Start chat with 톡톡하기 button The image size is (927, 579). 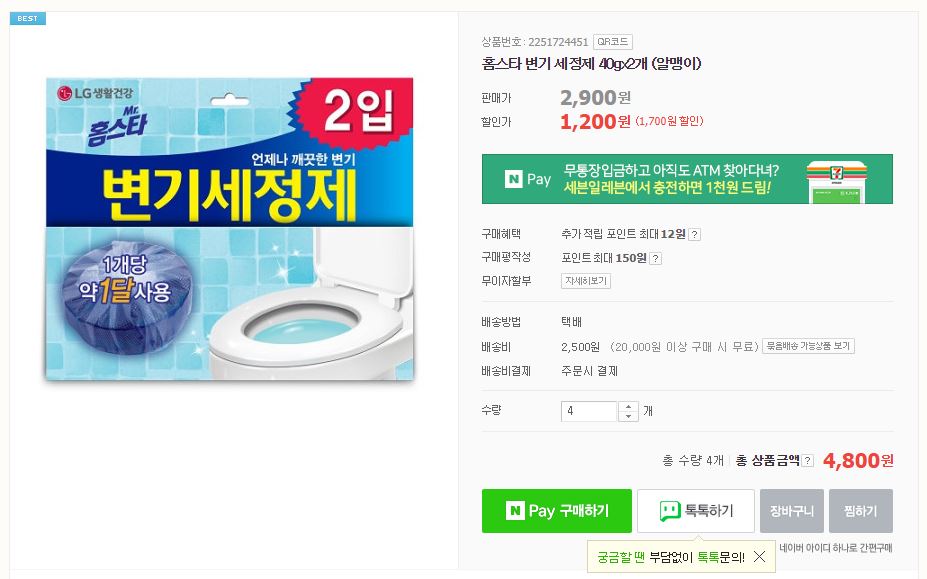coord(696,511)
